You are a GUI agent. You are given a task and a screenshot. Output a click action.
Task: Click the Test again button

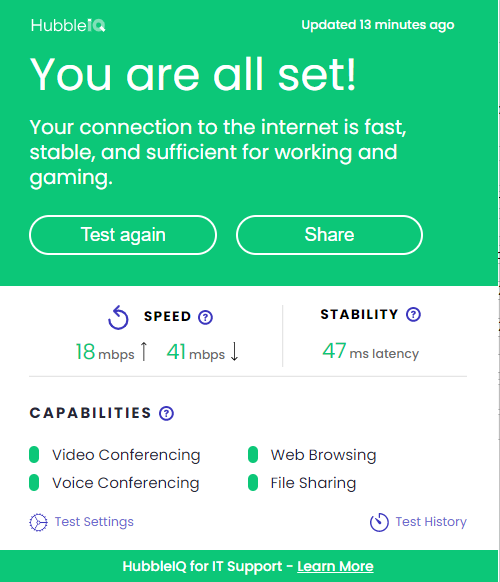point(123,235)
